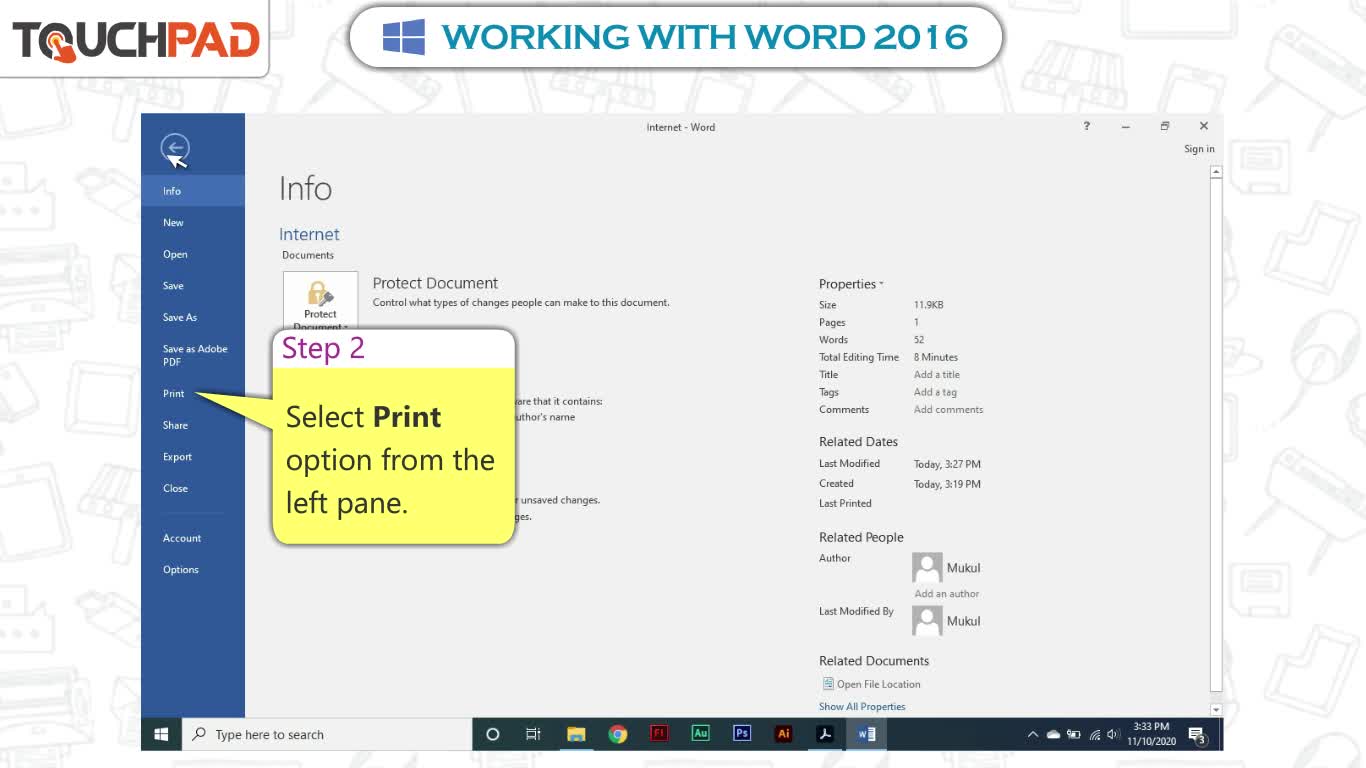Click the Related Dates heading
1366x768 pixels.
tap(858, 442)
